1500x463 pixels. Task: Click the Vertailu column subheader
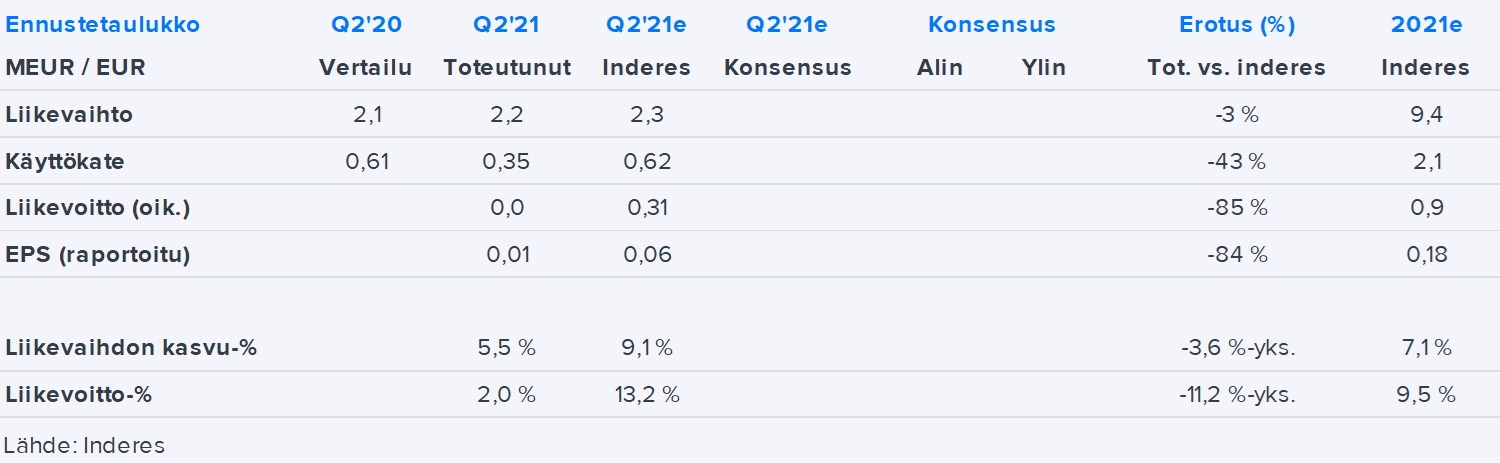point(366,68)
